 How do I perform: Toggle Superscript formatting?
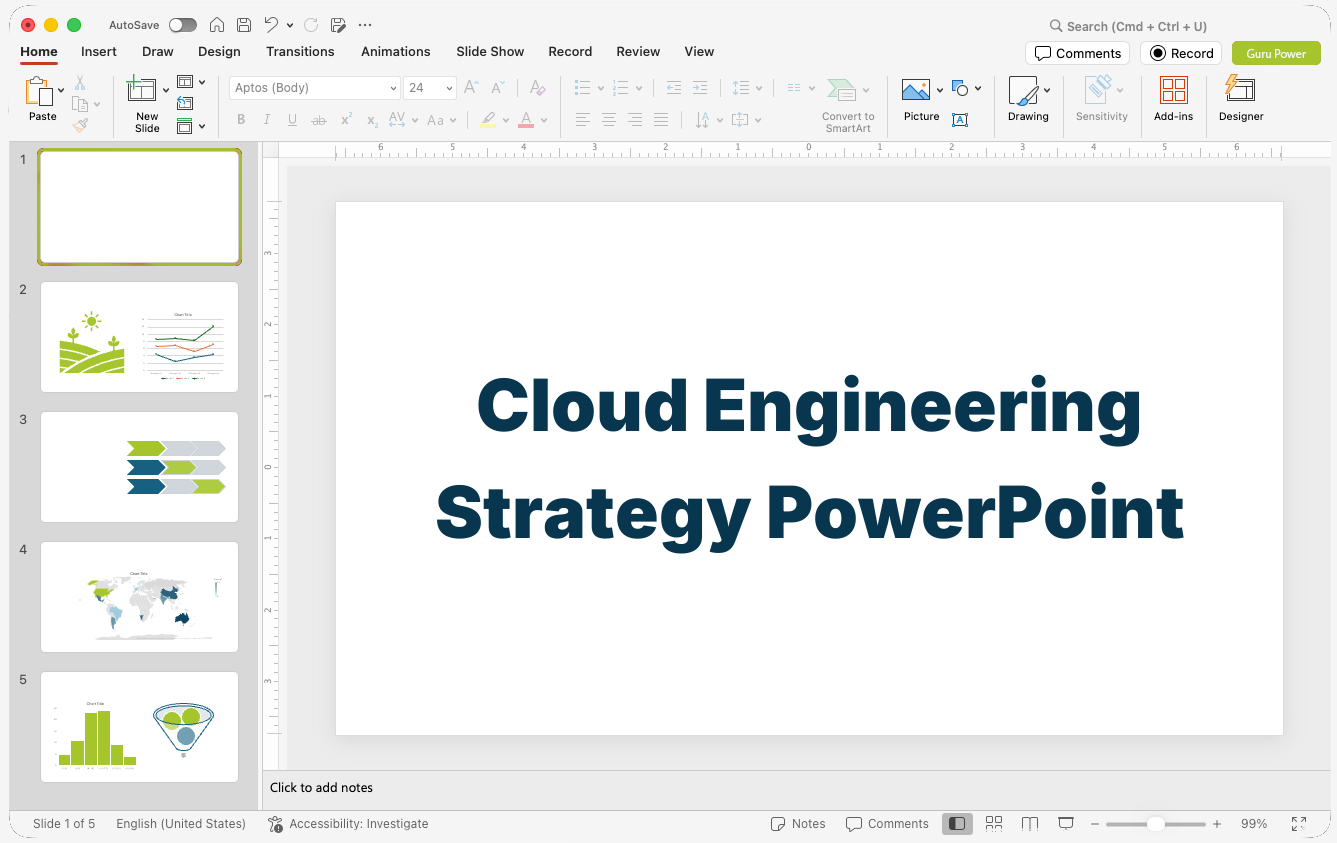point(346,120)
